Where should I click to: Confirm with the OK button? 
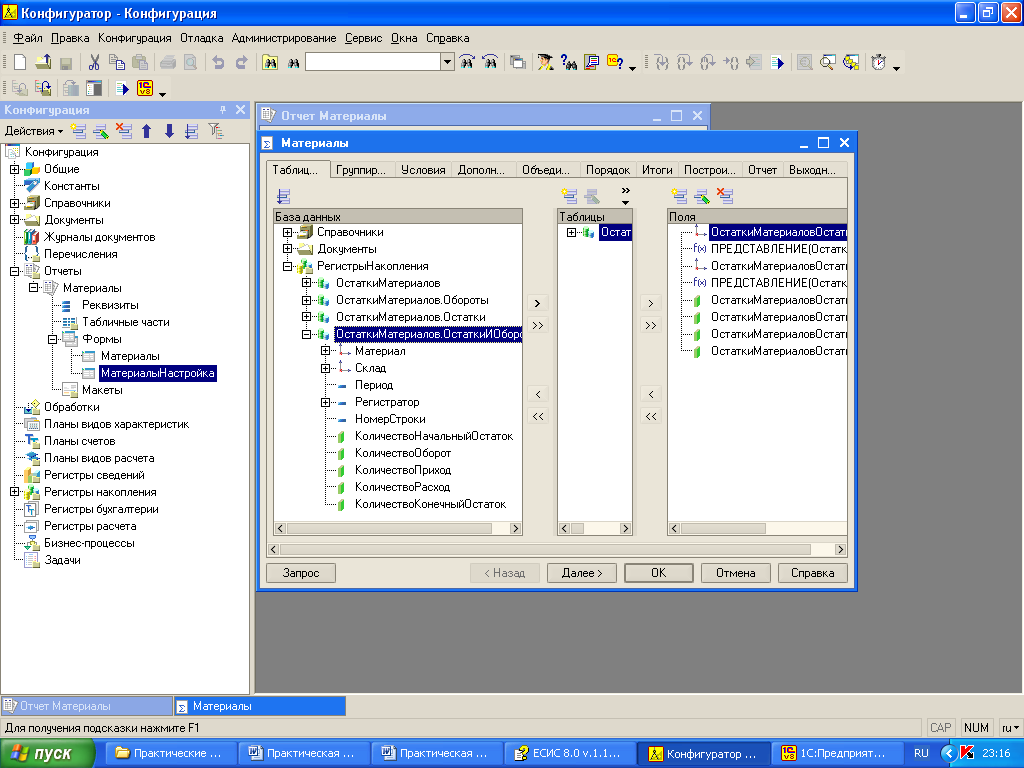tap(659, 573)
